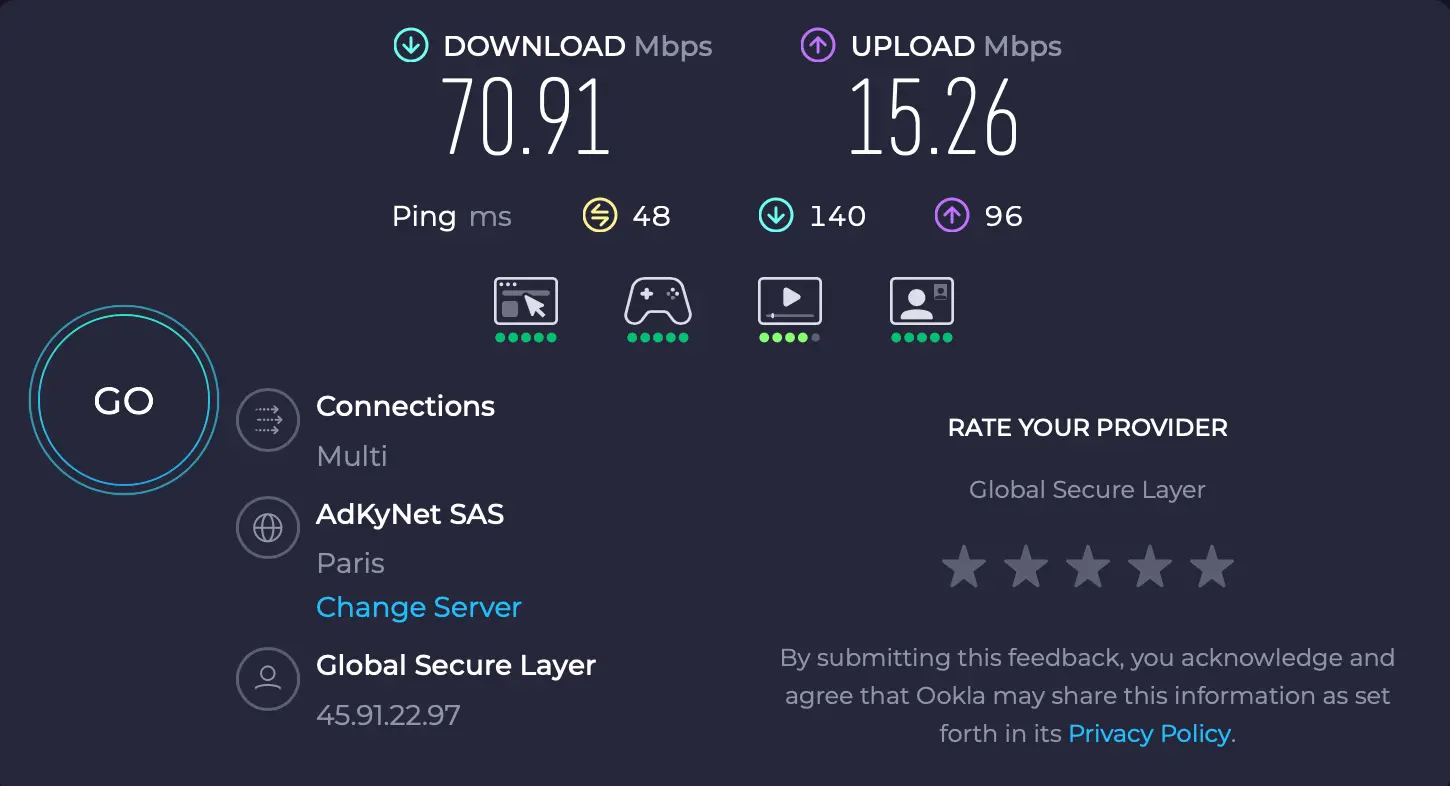
Task: Expand the download performance dots row
Action: tap(526, 338)
